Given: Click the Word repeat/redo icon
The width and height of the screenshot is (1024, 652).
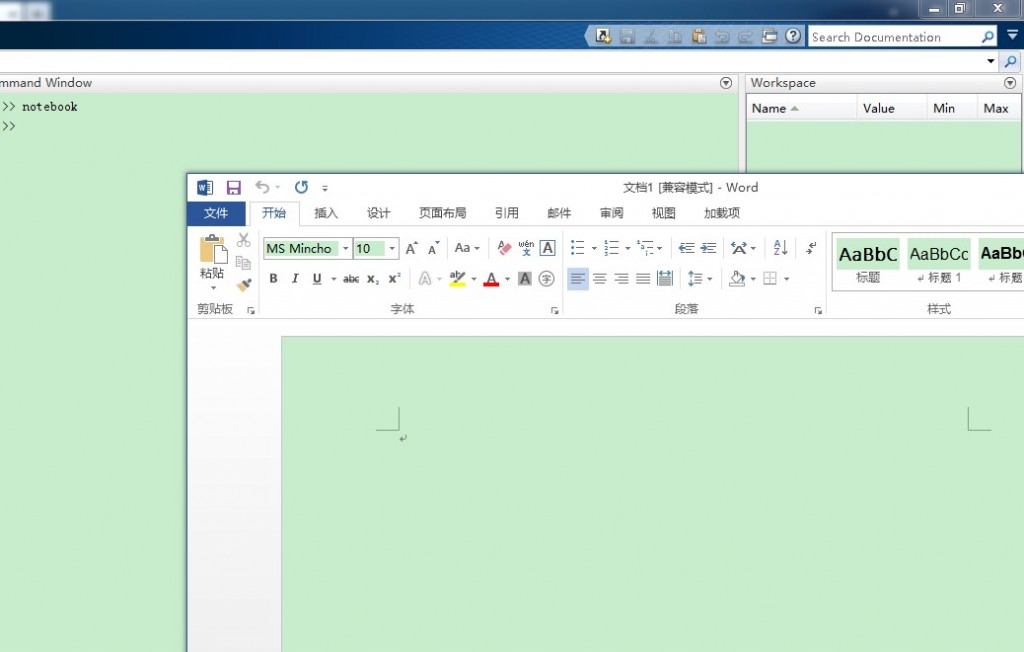Looking at the screenshot, I should pos(301,187).
